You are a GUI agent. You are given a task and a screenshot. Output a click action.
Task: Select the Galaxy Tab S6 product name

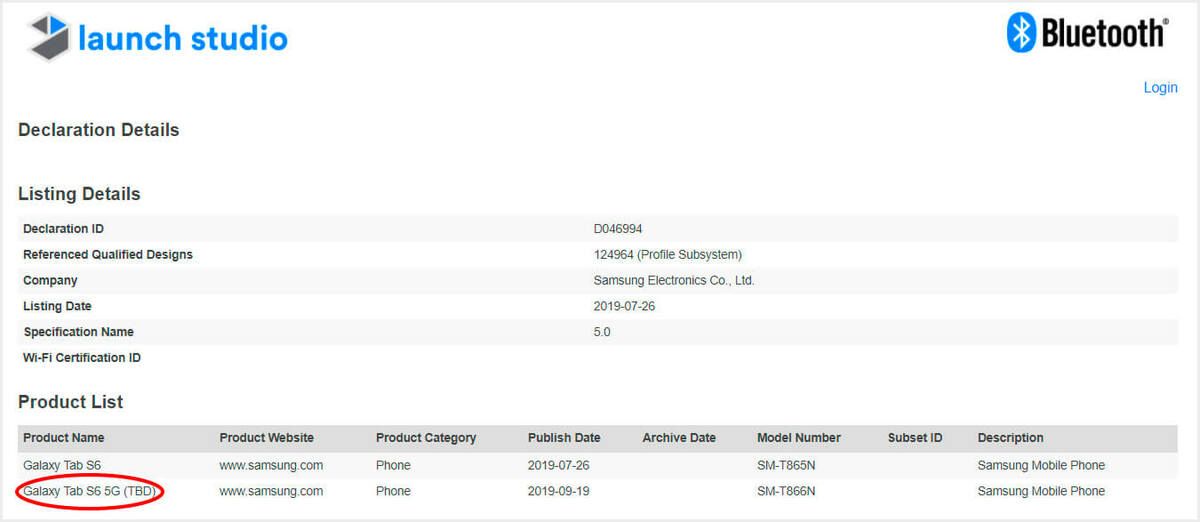tap(62, 465)
